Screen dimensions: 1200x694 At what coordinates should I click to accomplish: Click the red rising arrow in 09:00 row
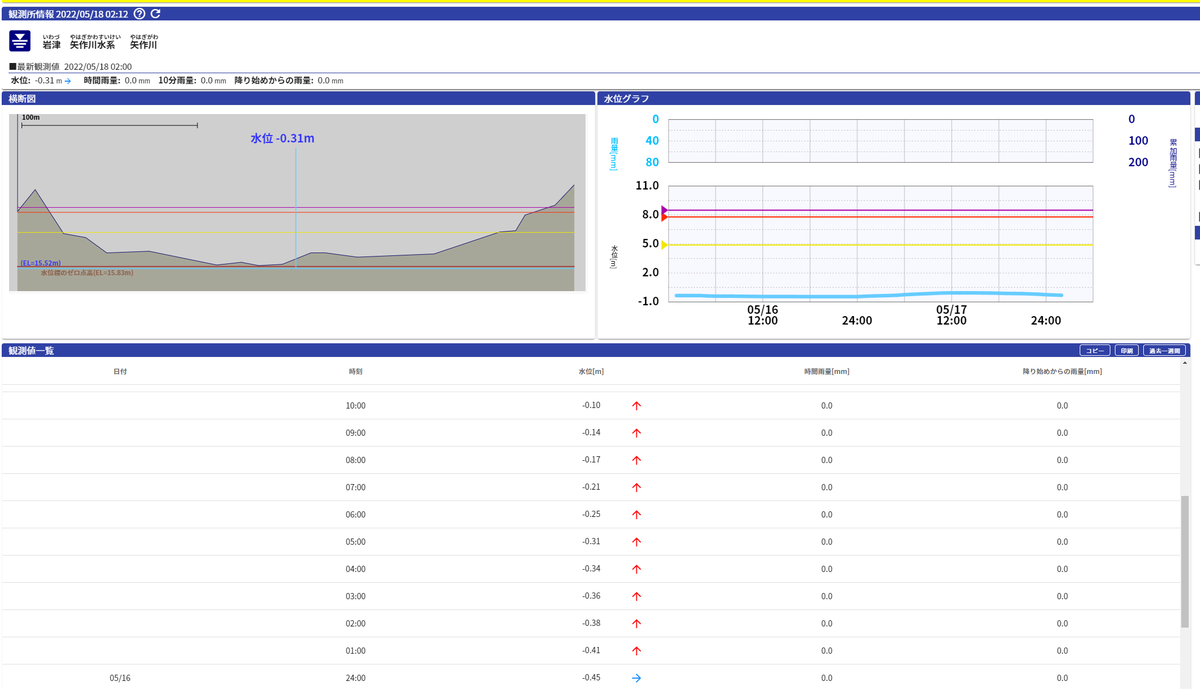[x=636, y=433]
